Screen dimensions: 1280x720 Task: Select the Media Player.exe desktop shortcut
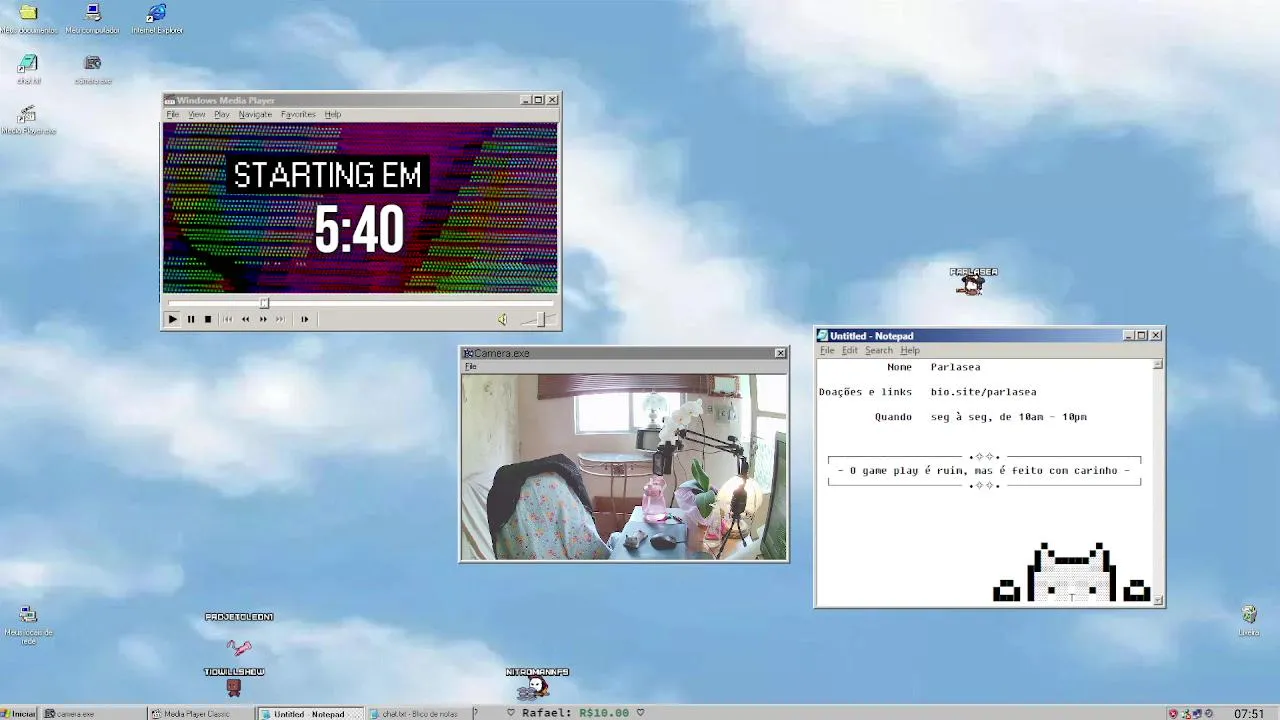coord(28,119)
